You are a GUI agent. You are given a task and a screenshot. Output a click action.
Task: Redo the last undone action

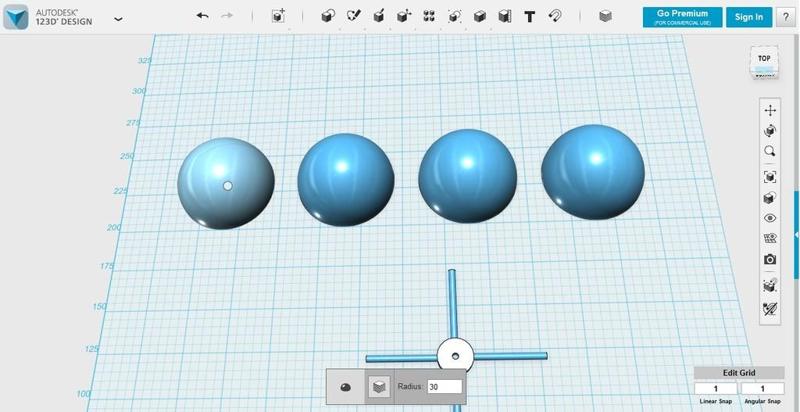click(227, 16)
